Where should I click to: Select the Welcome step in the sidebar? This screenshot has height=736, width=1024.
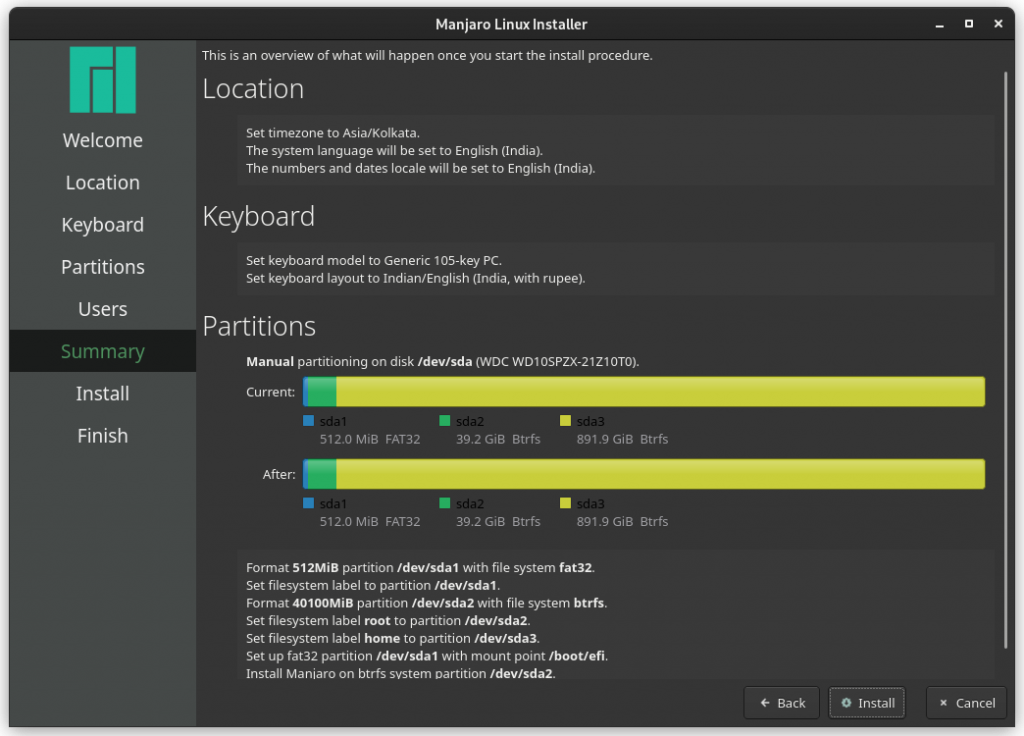[102, 140]
